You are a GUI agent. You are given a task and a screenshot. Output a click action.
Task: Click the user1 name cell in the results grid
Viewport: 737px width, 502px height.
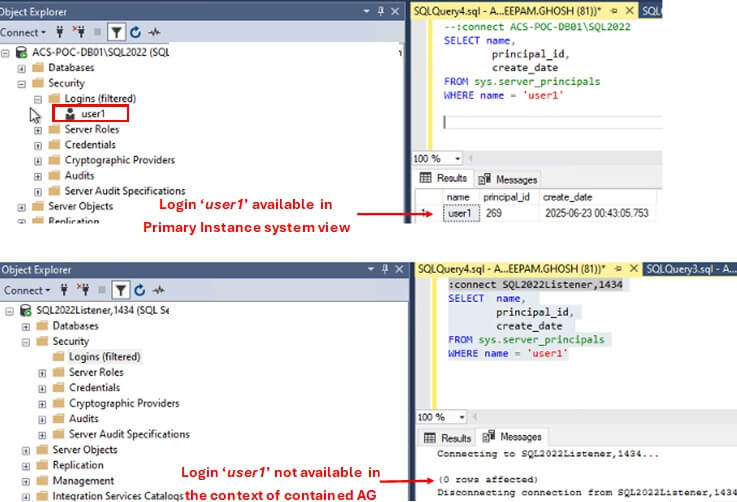[x=459, y=213]
